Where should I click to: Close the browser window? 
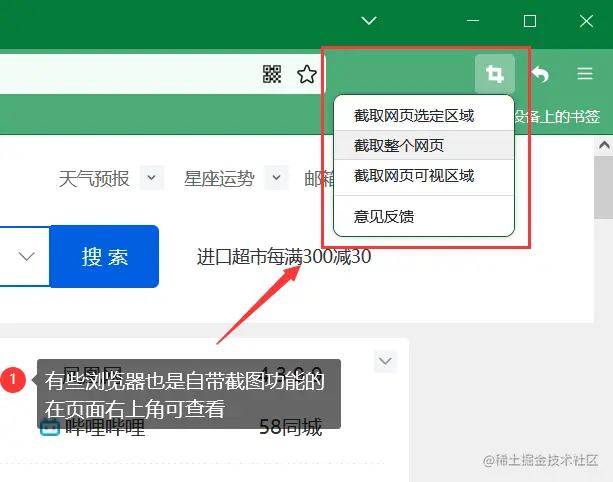click(x=586, y=21)
